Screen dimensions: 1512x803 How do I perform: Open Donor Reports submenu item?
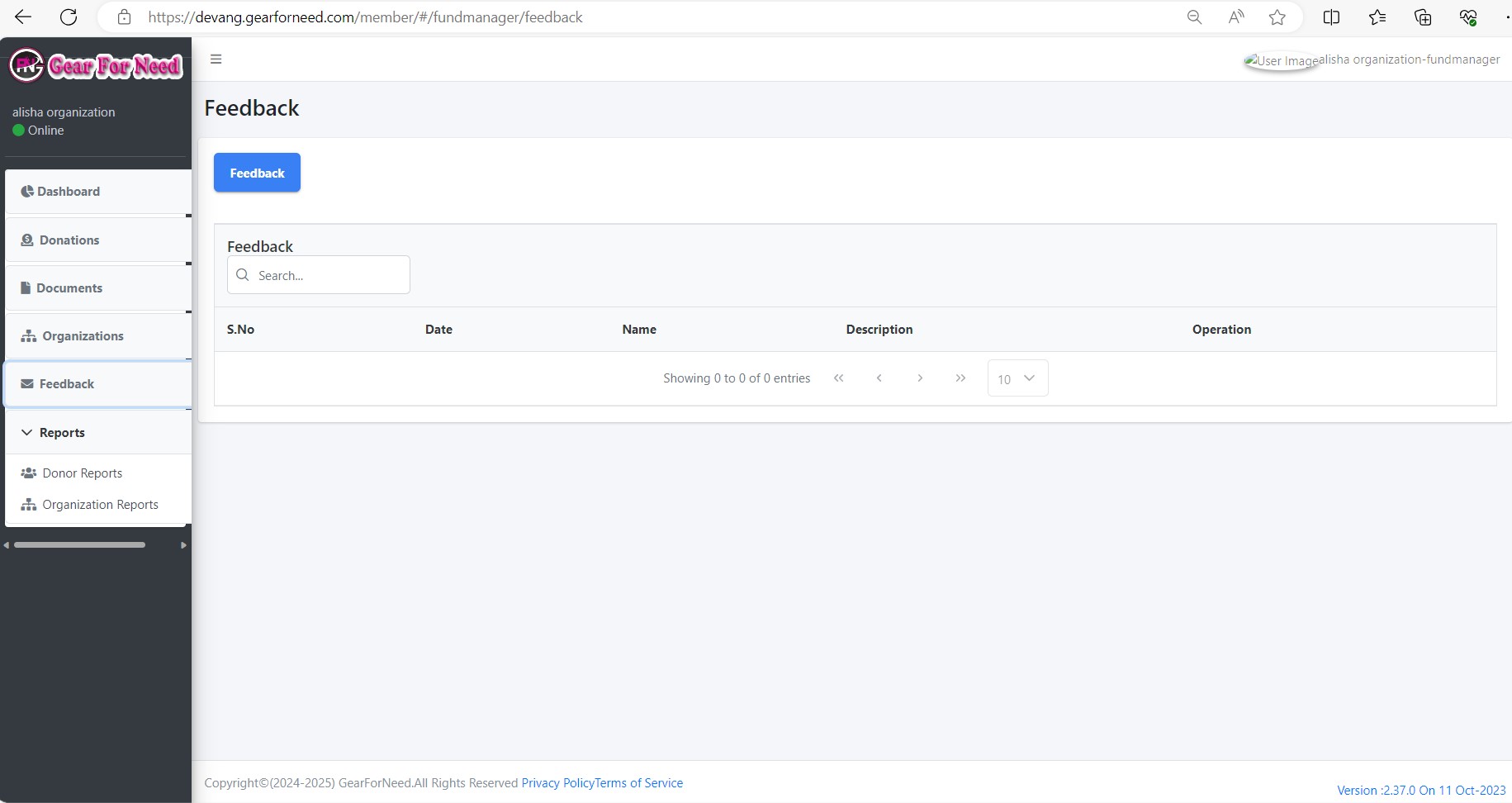[82, 473]
